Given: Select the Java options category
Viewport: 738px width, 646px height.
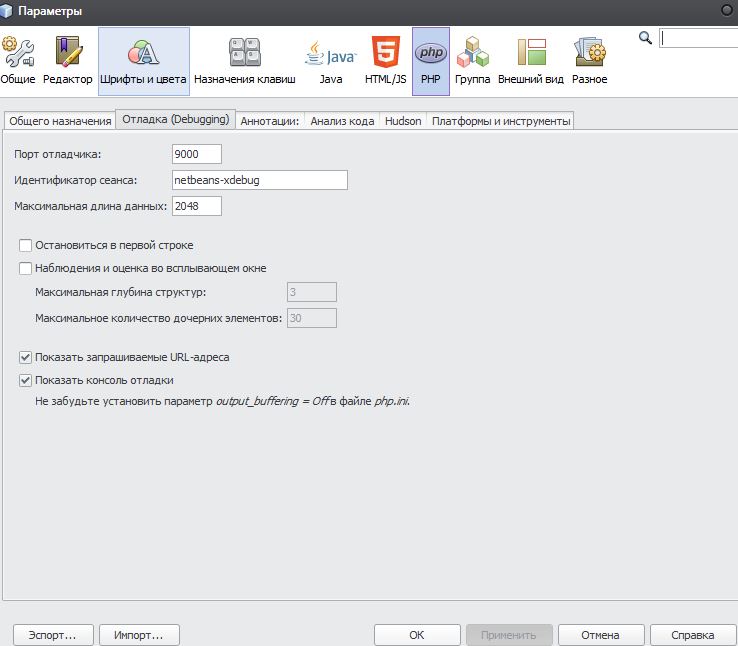Looking at the screenshot, I should pos(330,60).
